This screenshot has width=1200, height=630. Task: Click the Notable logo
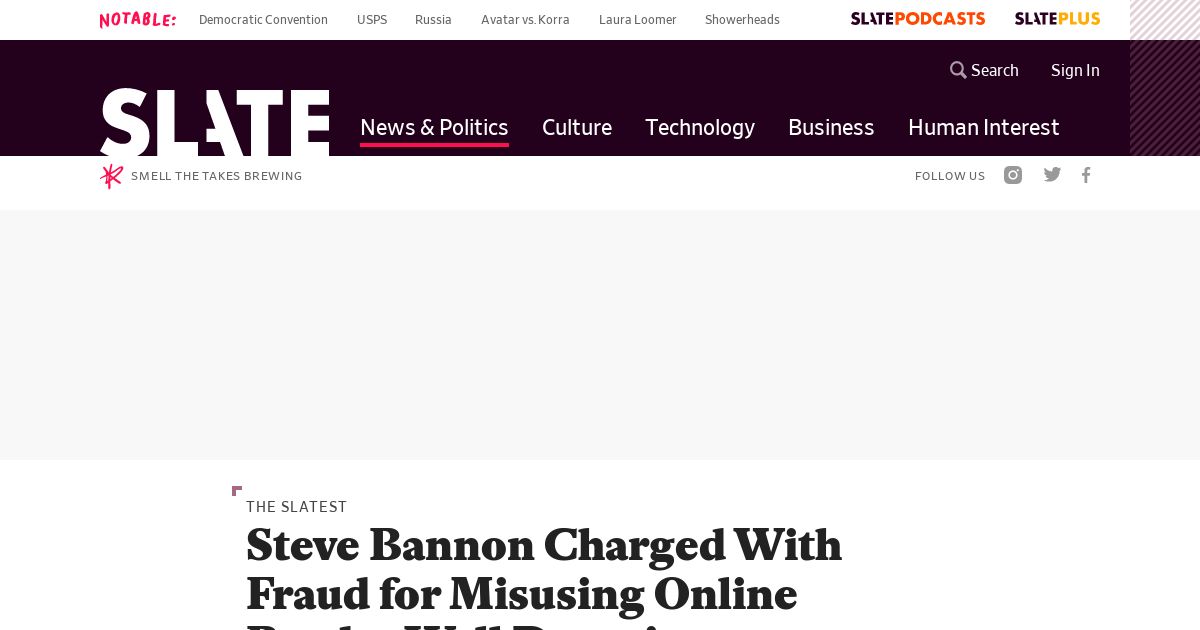coord(138,19)
